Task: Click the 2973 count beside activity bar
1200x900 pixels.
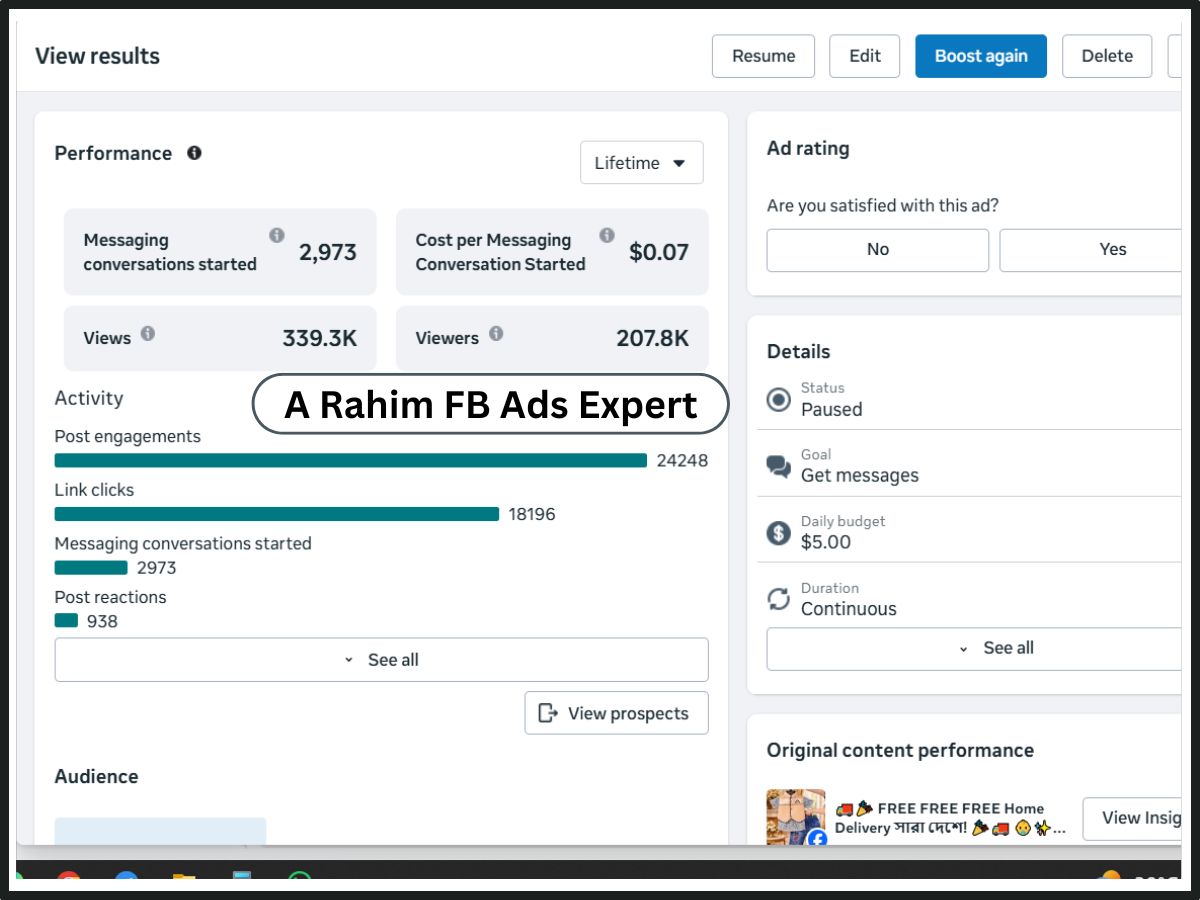Action: 156,568
